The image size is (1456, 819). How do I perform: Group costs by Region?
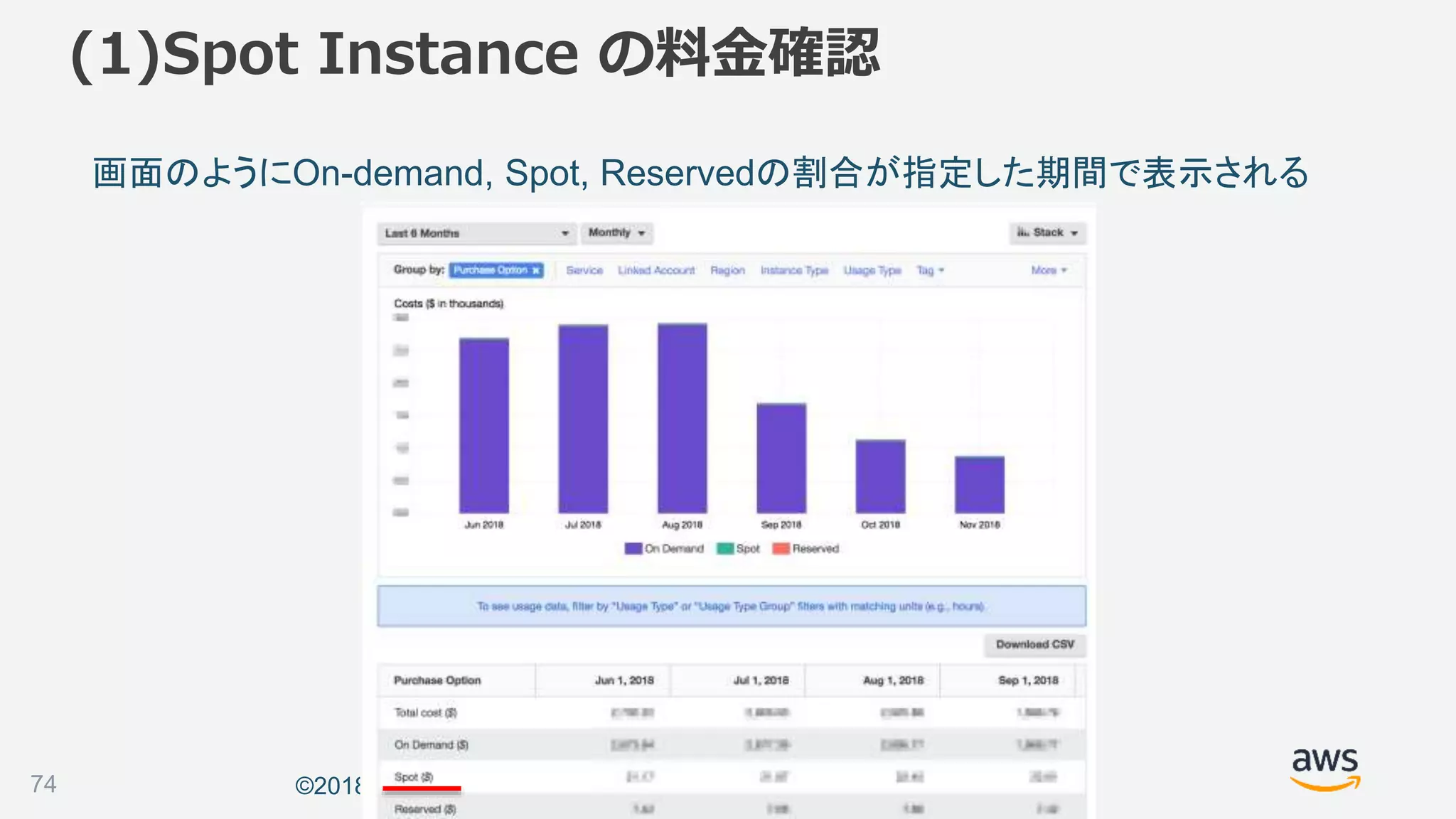[x=727, y=270]
